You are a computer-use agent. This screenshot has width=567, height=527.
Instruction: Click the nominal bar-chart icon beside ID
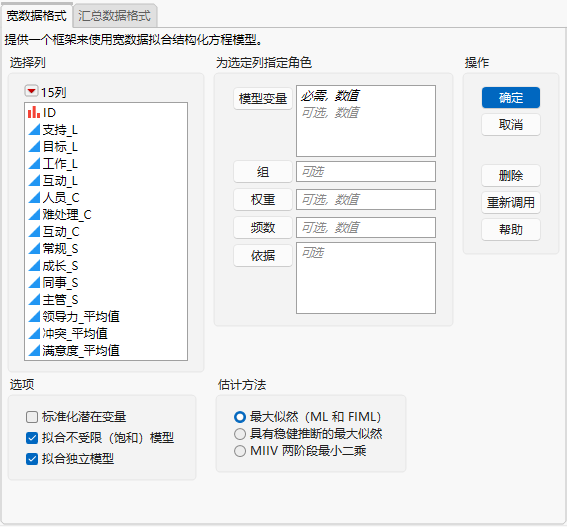click(34, 112)
